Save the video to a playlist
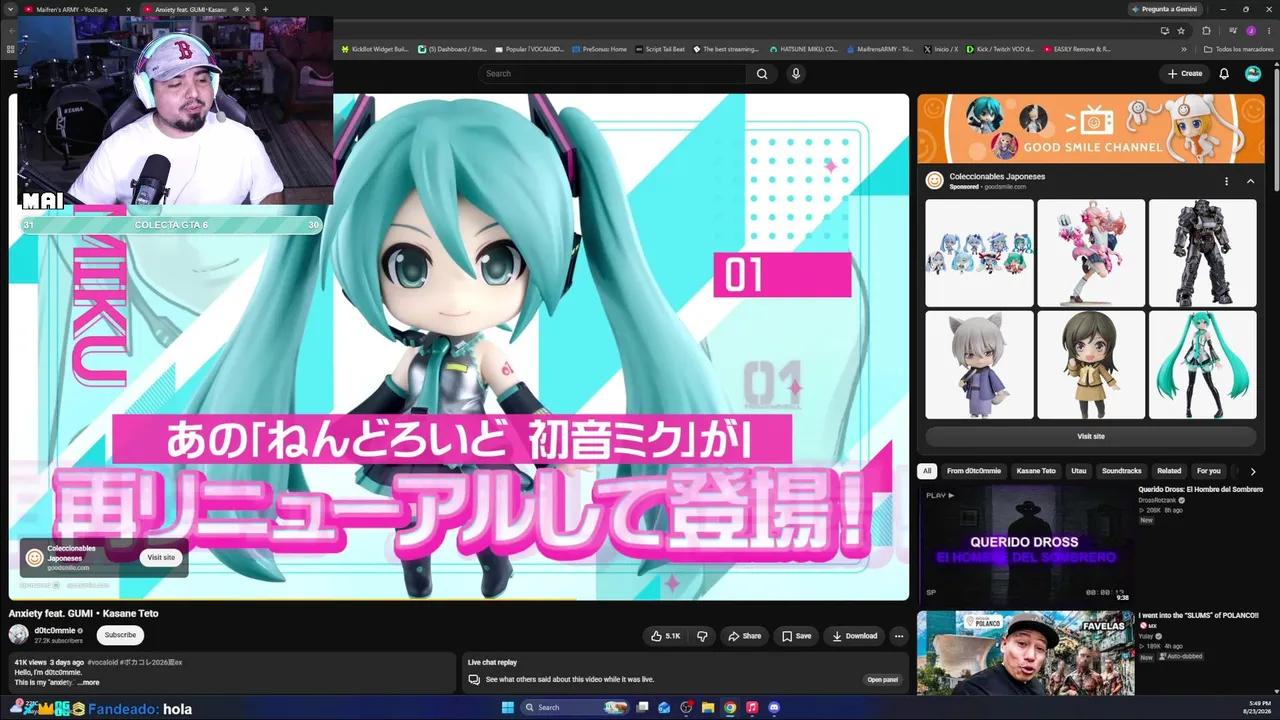 [796, 636]
